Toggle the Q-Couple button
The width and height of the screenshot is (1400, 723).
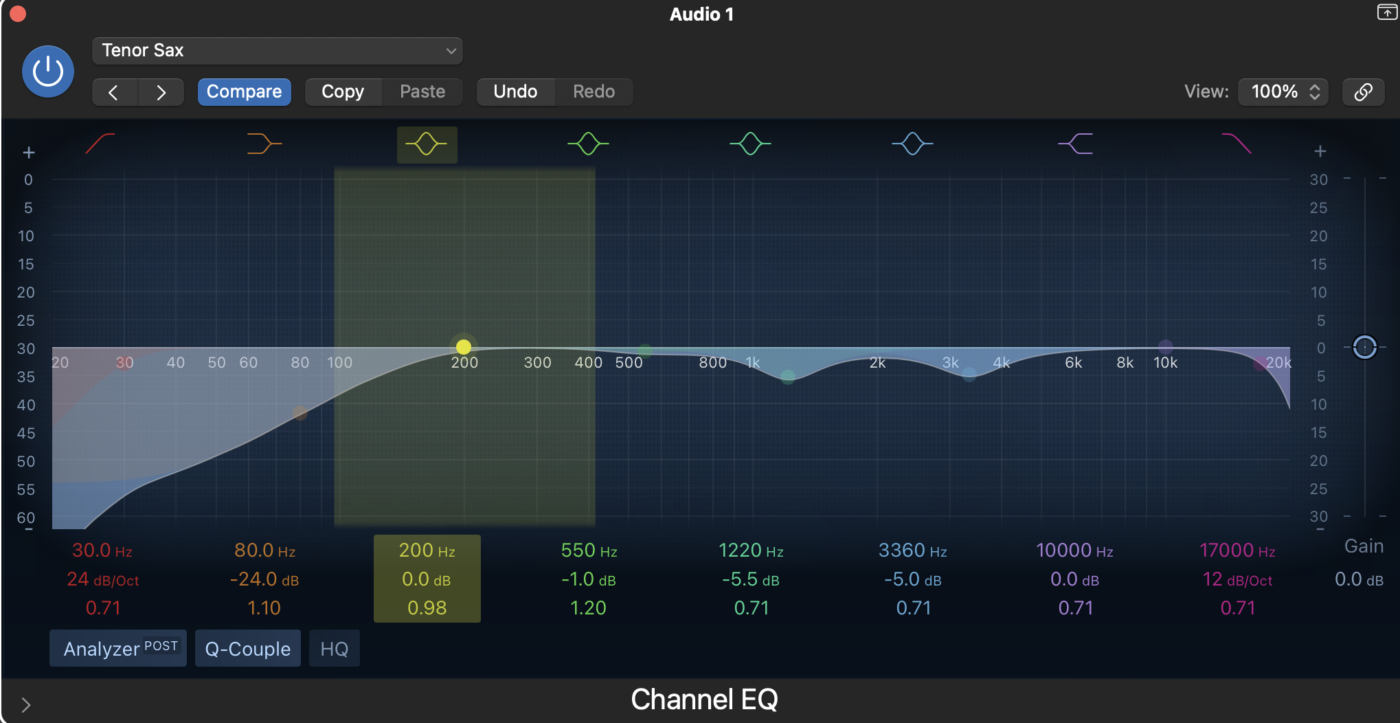[248, 649]
